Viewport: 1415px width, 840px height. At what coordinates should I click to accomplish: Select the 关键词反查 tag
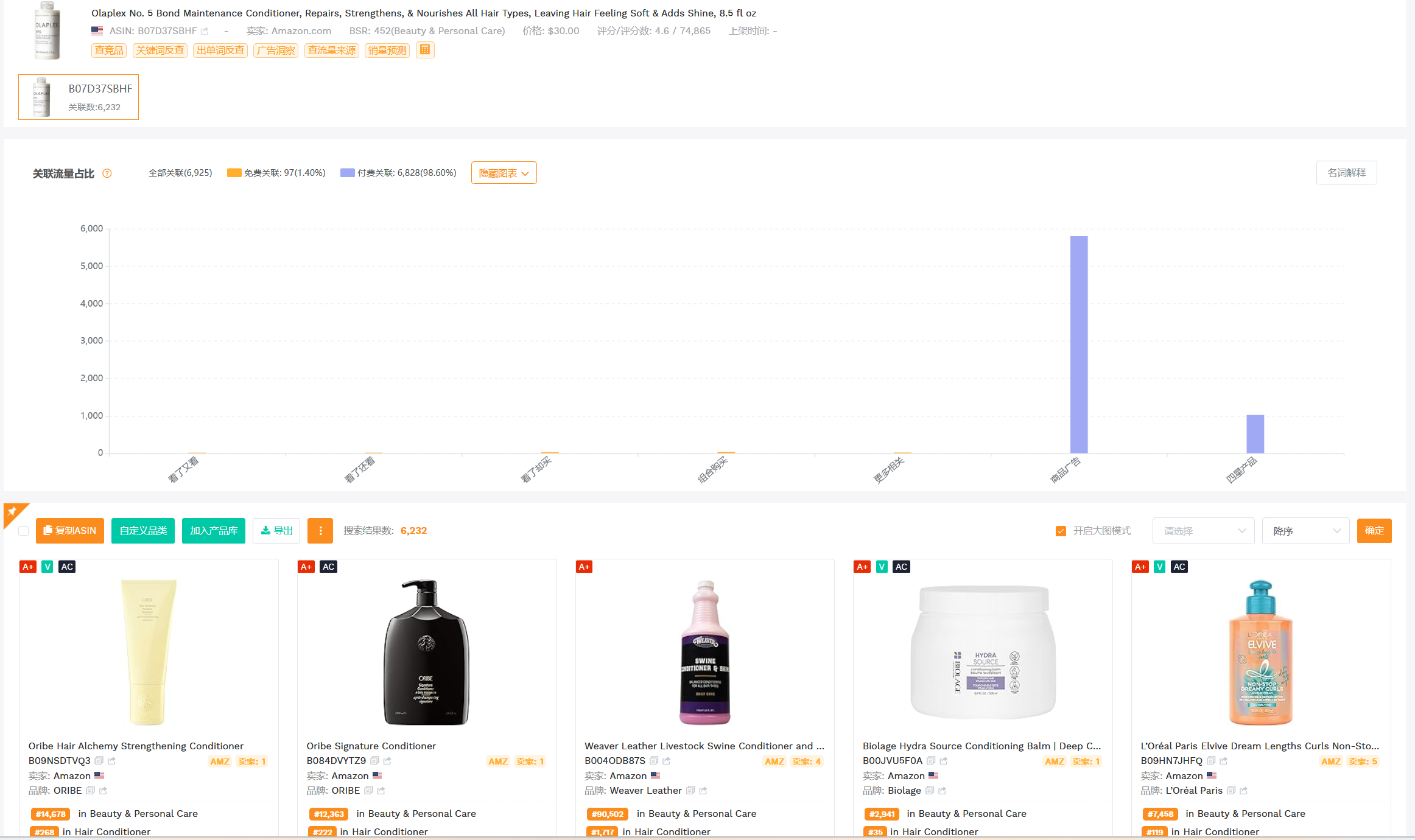[x=160, y=50]
